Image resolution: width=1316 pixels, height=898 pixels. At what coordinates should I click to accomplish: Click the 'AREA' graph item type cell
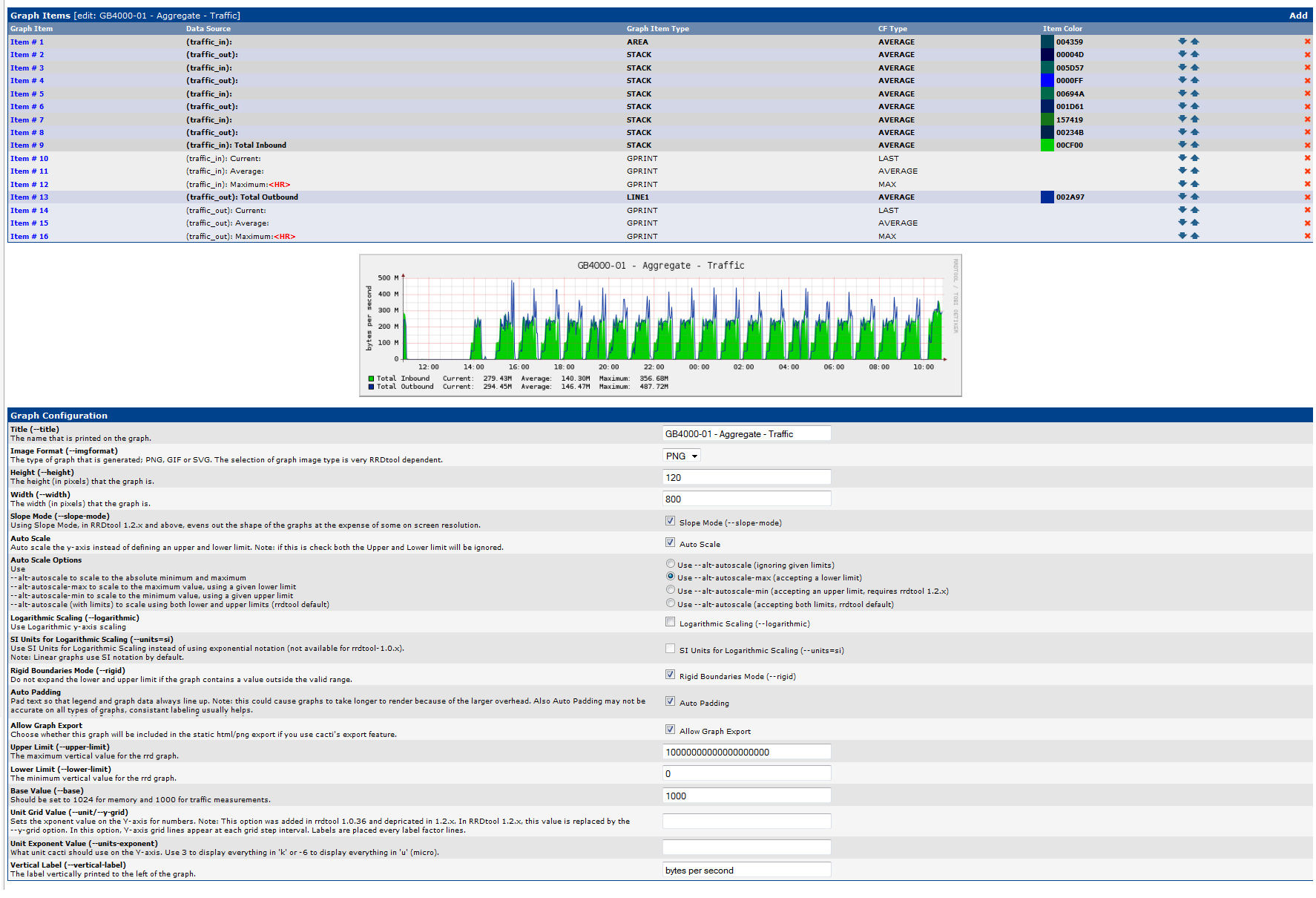(637, 42)
